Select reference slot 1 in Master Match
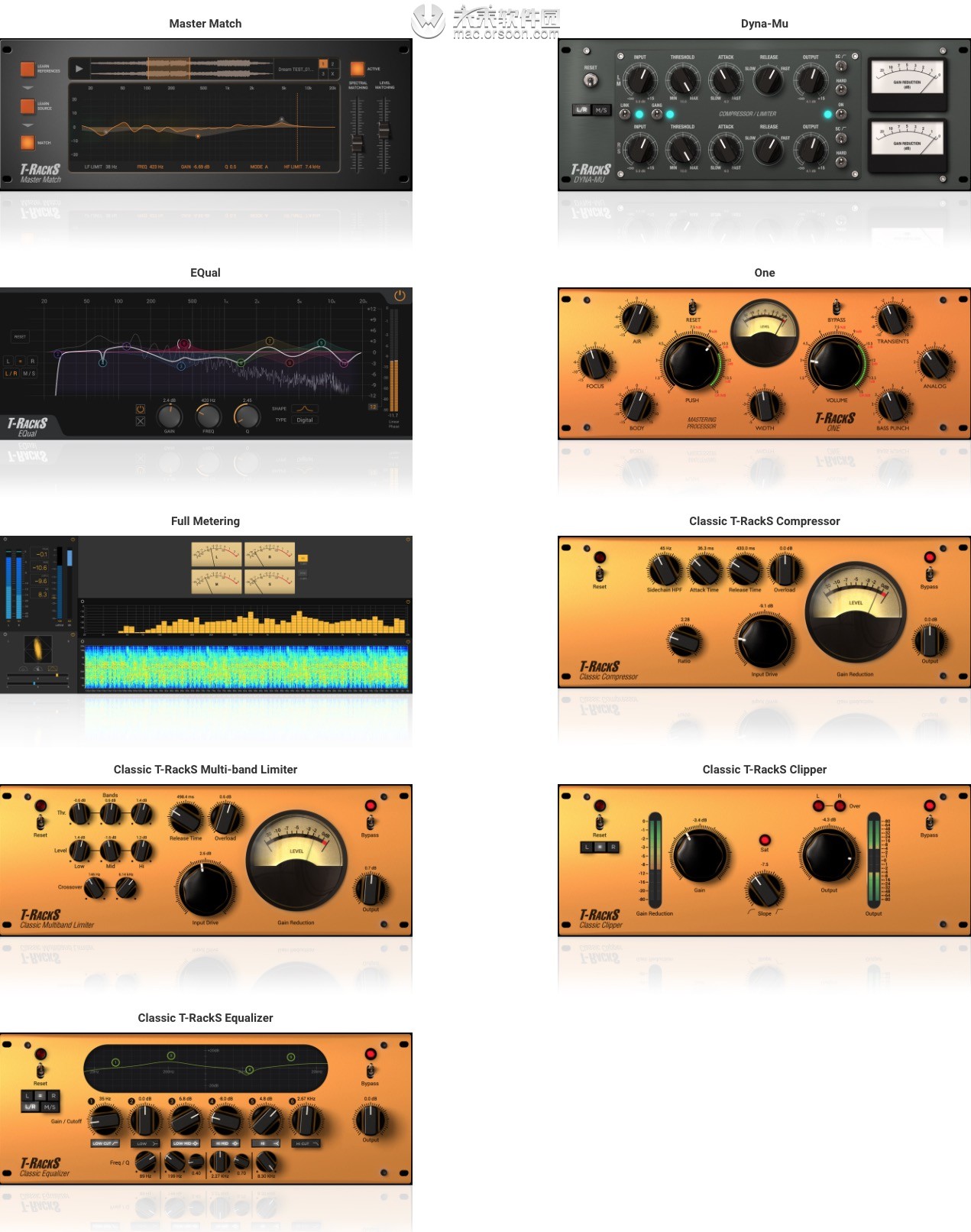The height and width of the screenshot is (1232, 971). coord(323,64)
